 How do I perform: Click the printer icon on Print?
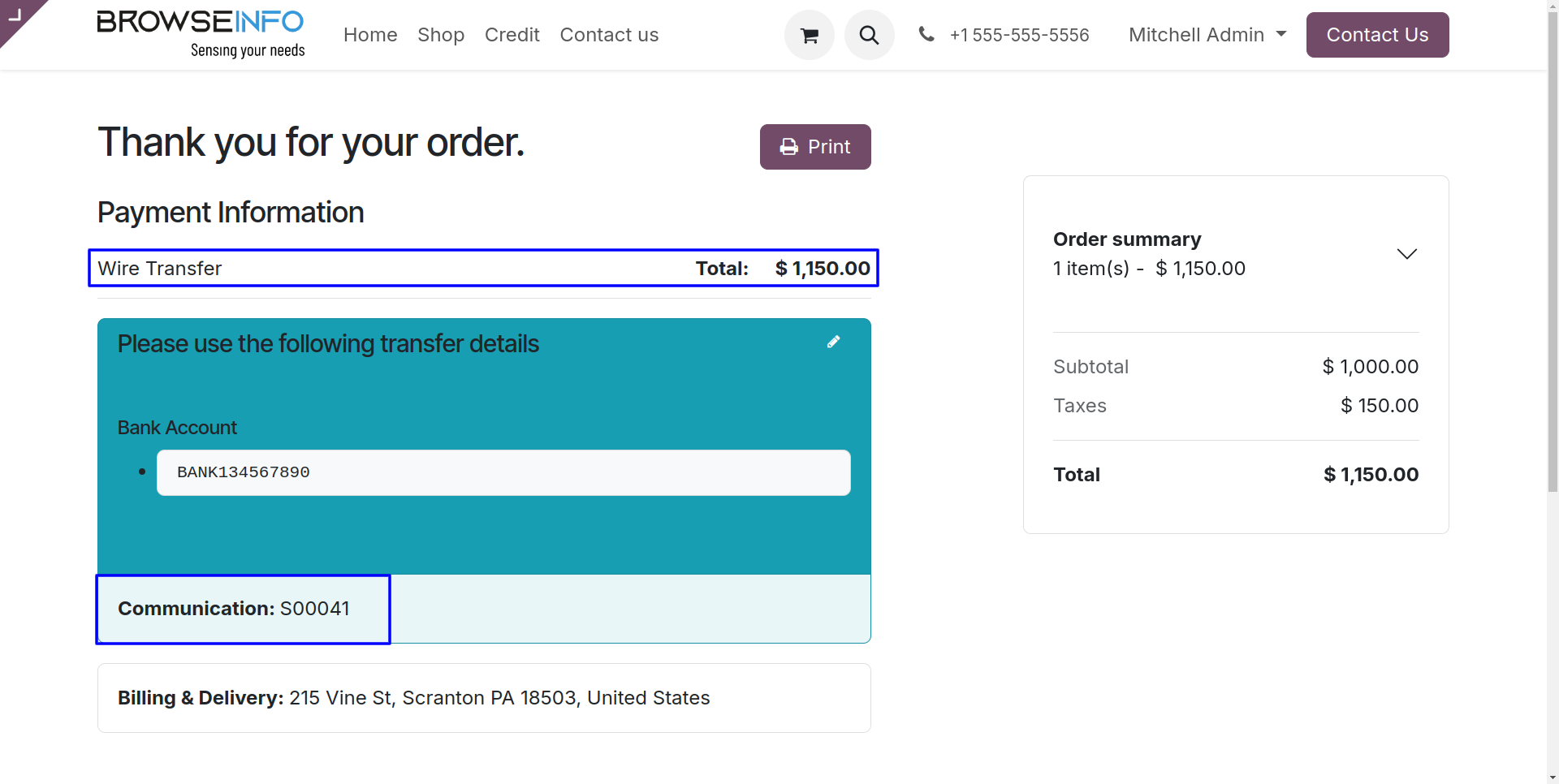(x=788, y=147)
